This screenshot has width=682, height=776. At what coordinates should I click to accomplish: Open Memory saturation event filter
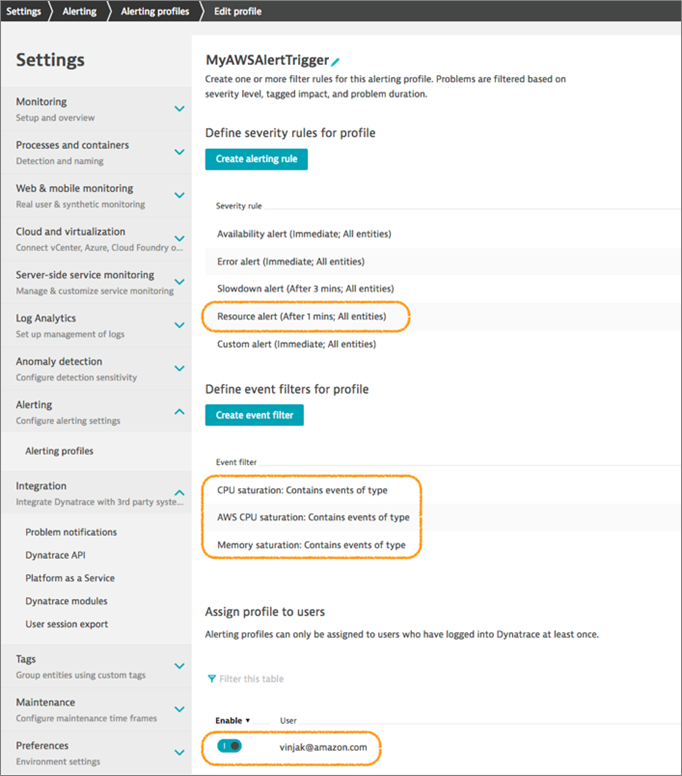pos(311,545)
